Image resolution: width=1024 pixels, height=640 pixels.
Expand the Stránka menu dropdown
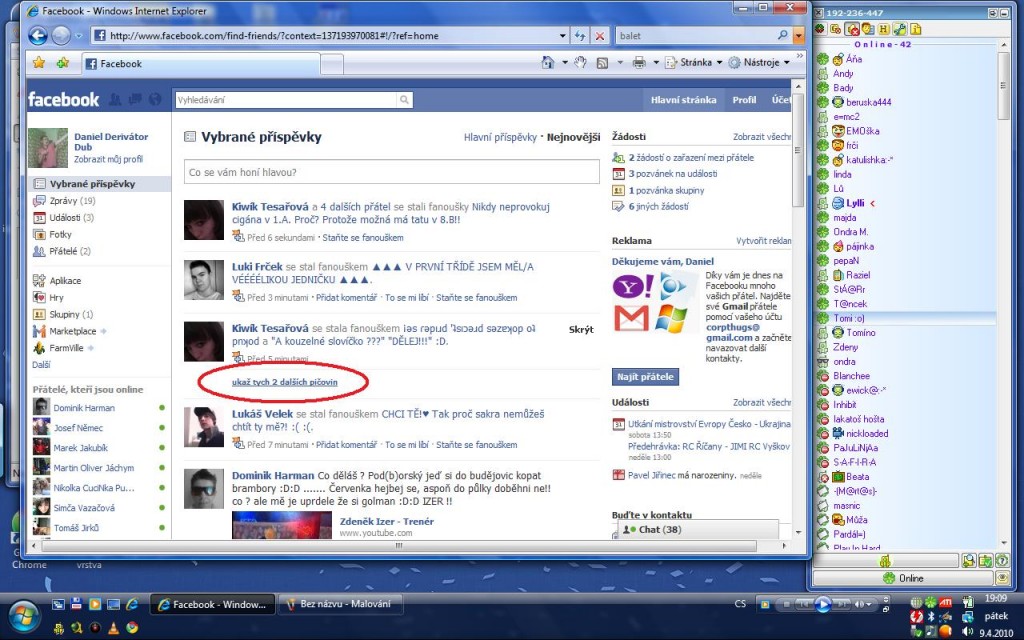(x=719, y=63)
